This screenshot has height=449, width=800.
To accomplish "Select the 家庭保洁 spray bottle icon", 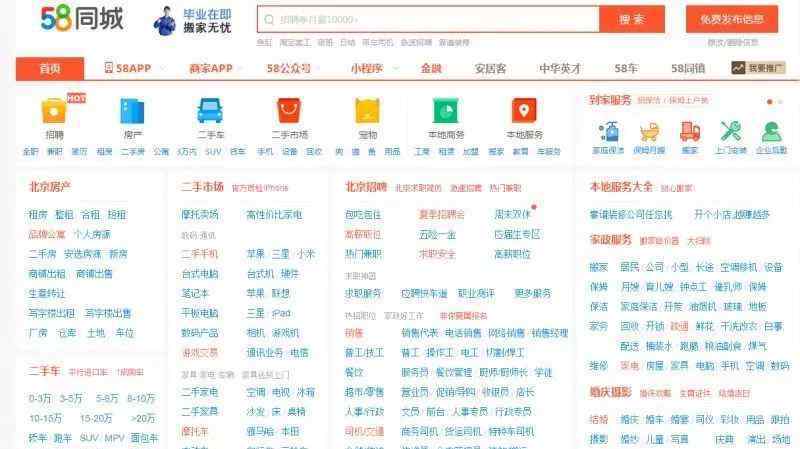I will pyautogui.click(x=608, y=132).
